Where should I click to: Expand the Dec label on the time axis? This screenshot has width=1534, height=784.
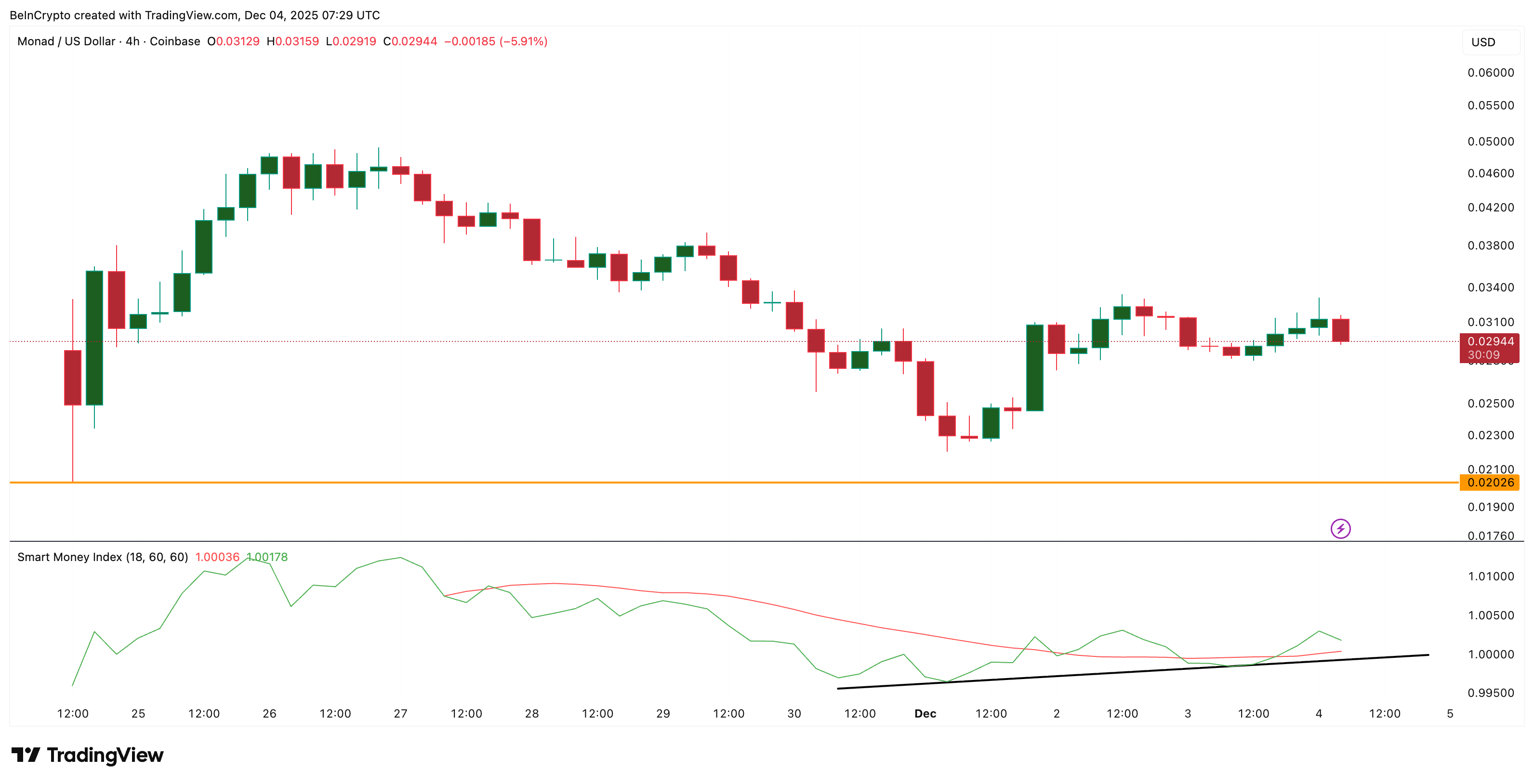[926, 713]
